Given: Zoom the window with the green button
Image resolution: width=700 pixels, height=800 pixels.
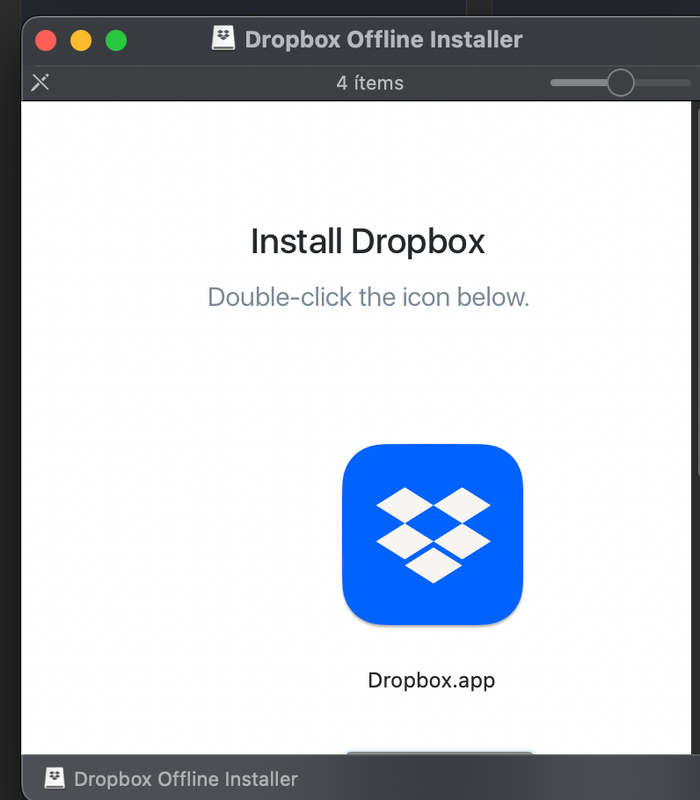Looking at the screenshot, I should pyautogui.click(x=116, y=40).
